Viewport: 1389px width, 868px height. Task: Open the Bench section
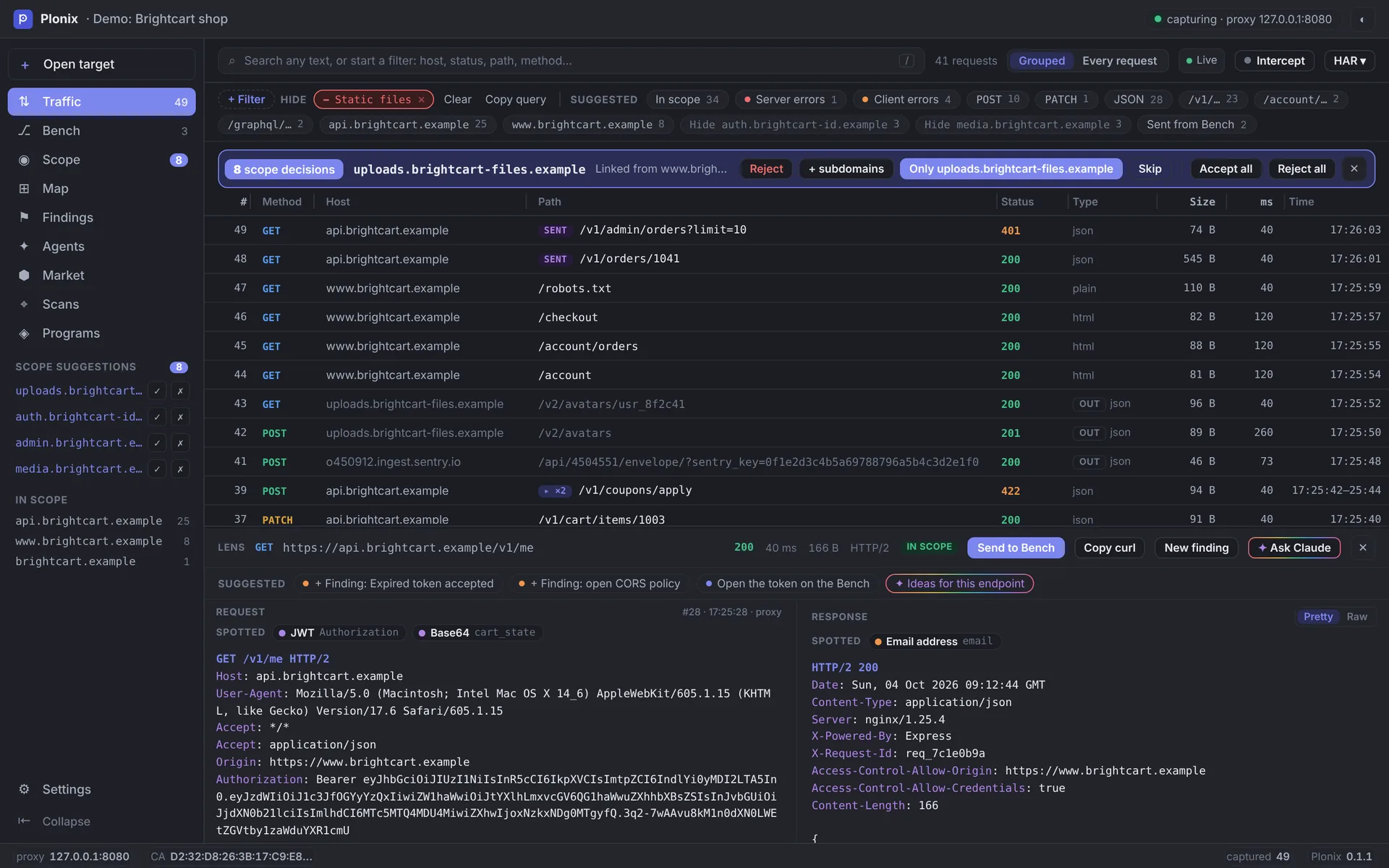coord(101,131)
